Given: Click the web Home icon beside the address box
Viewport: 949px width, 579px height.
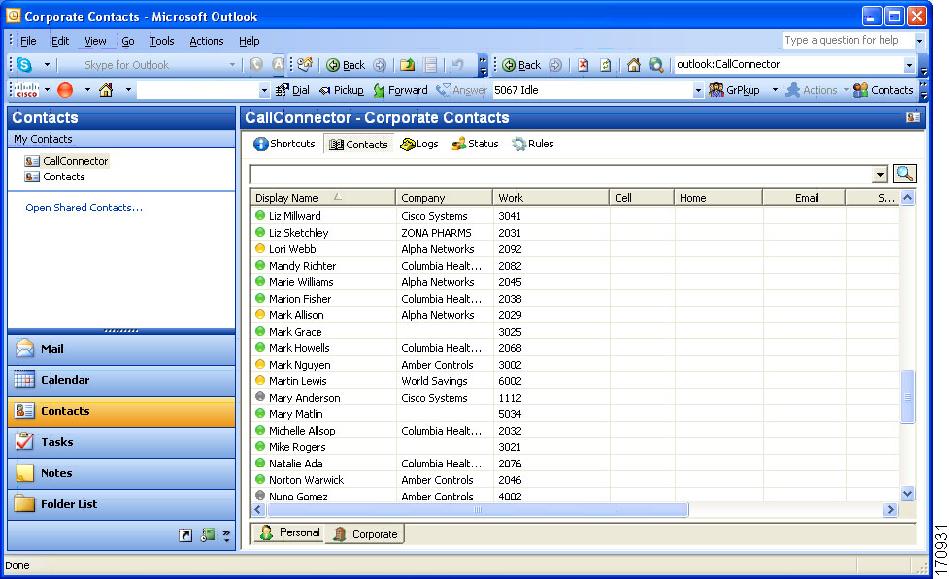Looking at the screenshot, I should click(x=634, y=65).
